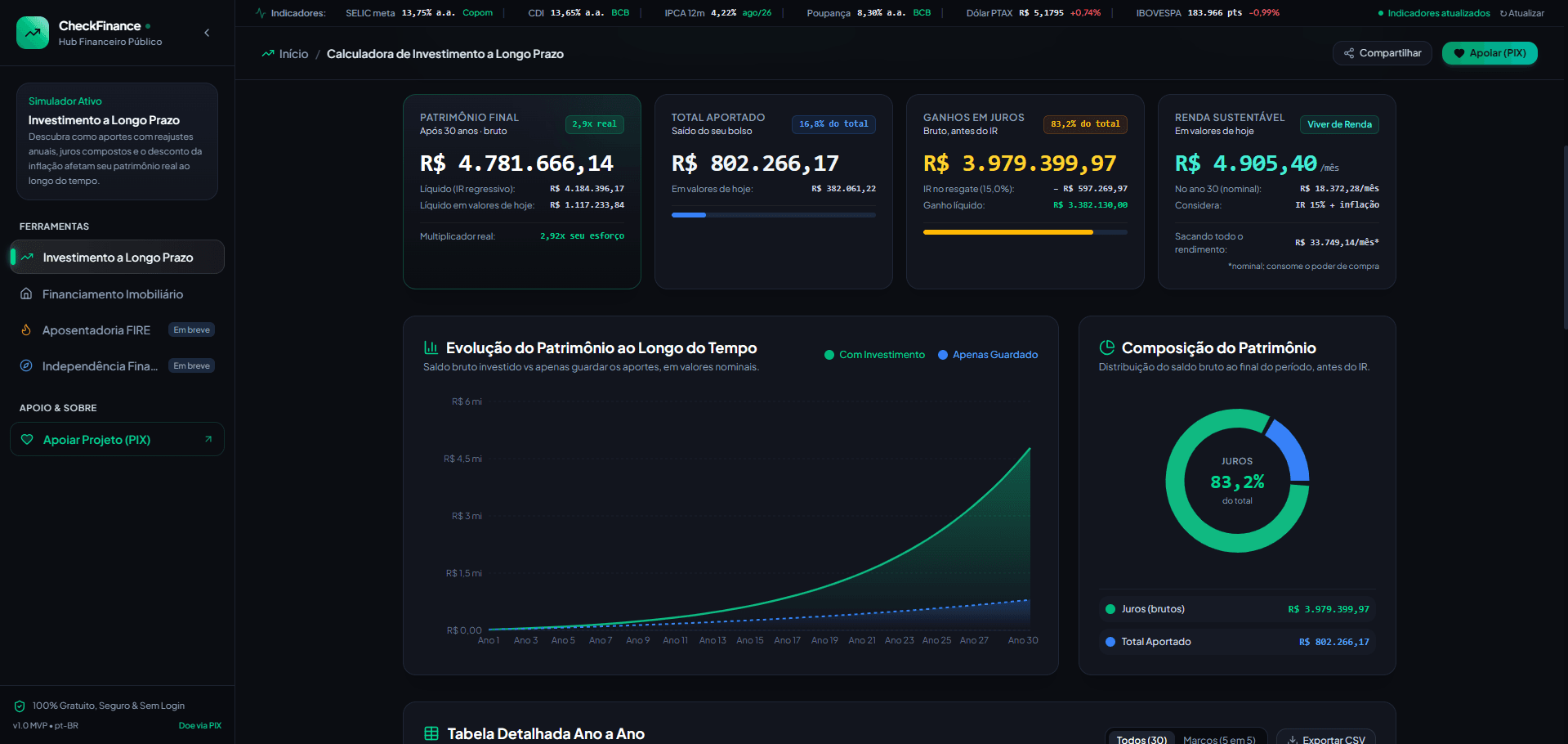The height and width of the screenshot is (744, 1568).
Task: Click the Dólar PTAX R$ 5,1795 value
Action: 1041,13
